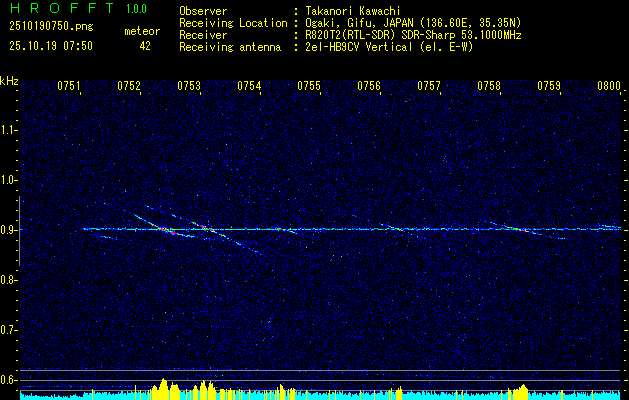This screenshot has width=629, height=400.
Task: Click the 0753 time marker
Action: point(189,86)
